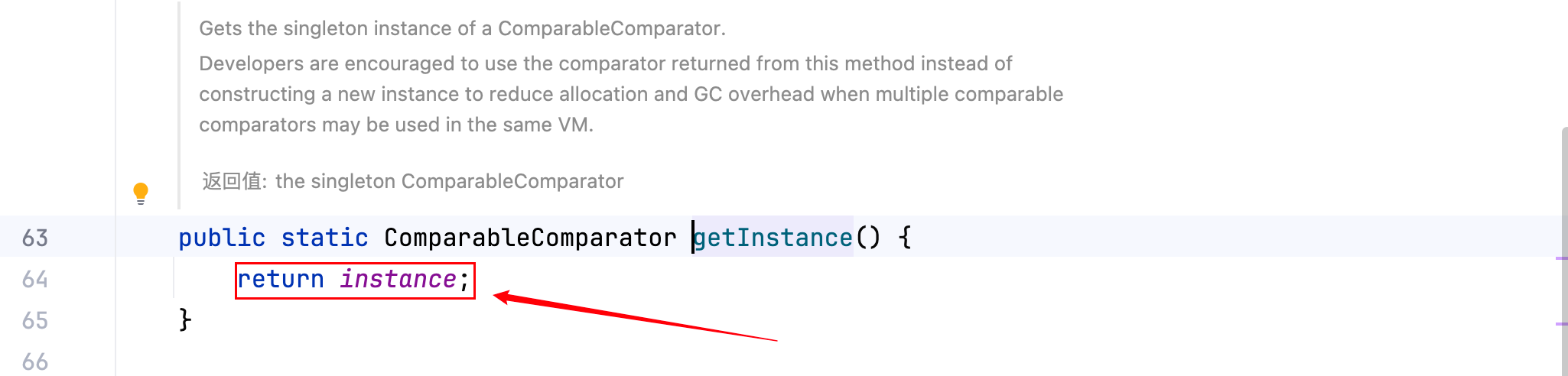The height and width of the screenshot is (376, 1568).
Task: Click line number 66 in the gutter
Action: point(35,361)
